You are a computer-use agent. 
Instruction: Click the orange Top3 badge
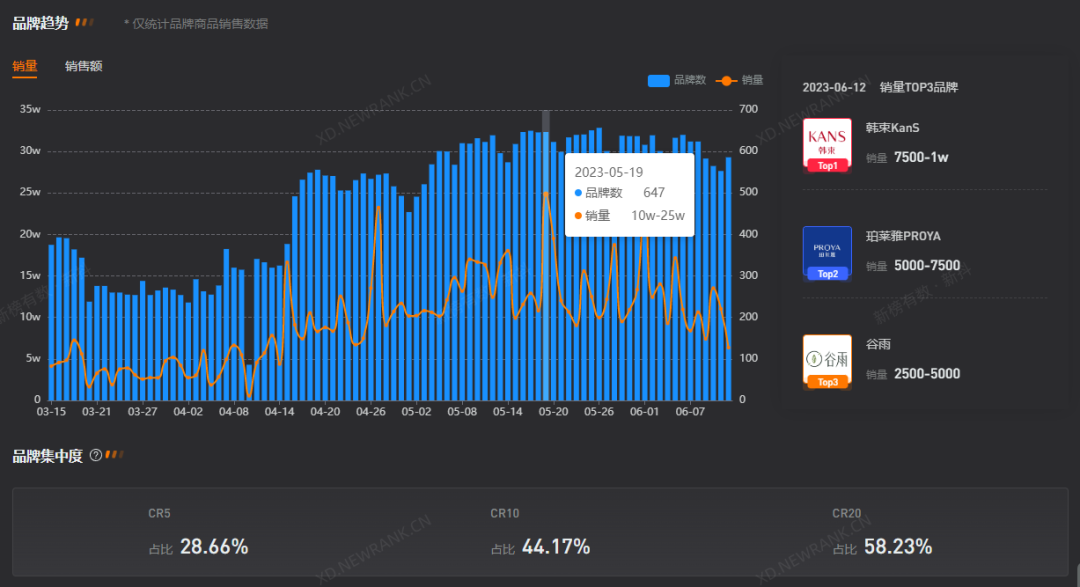click(827, 382)
